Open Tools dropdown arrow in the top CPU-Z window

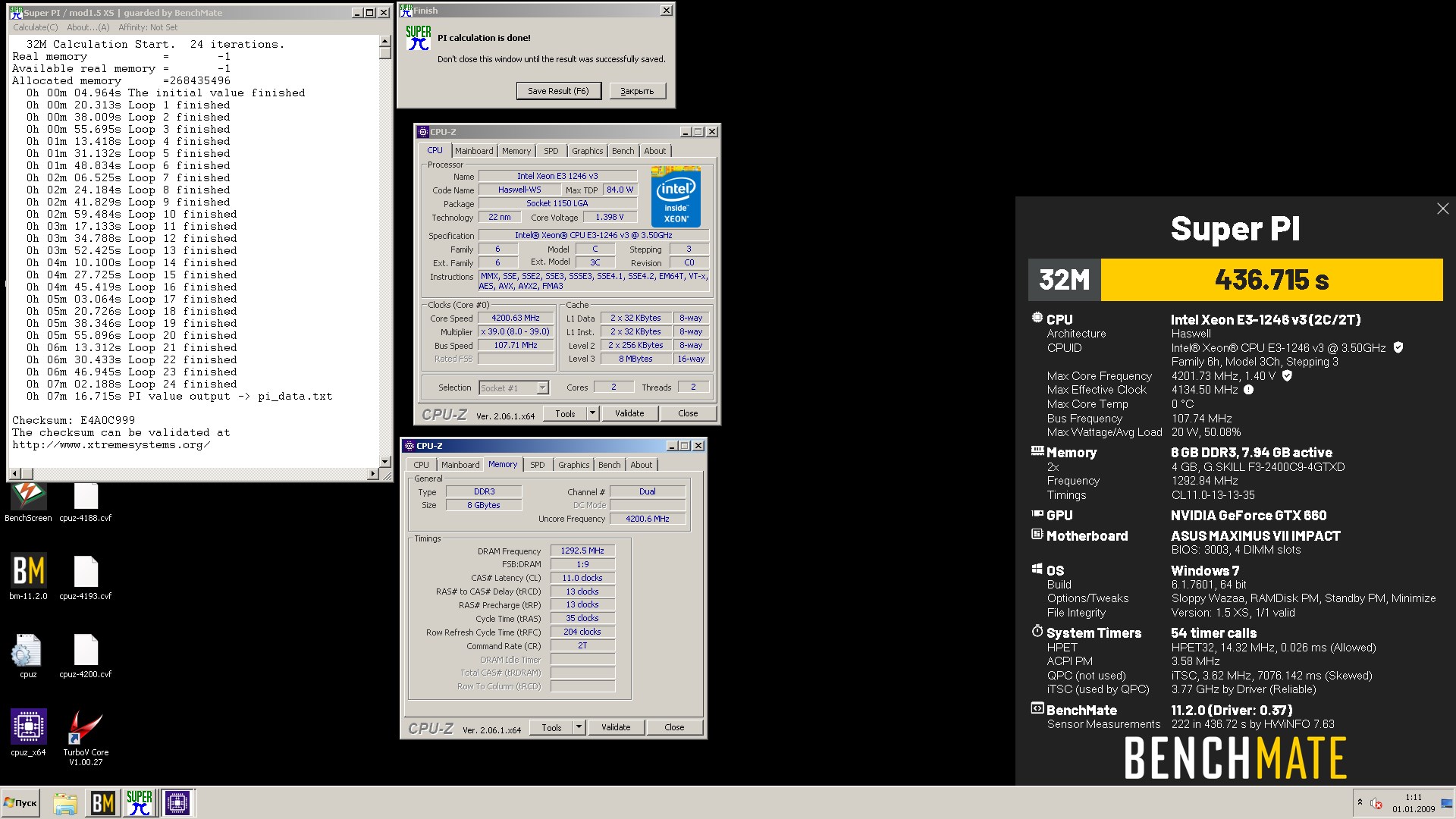click(593, 413)
